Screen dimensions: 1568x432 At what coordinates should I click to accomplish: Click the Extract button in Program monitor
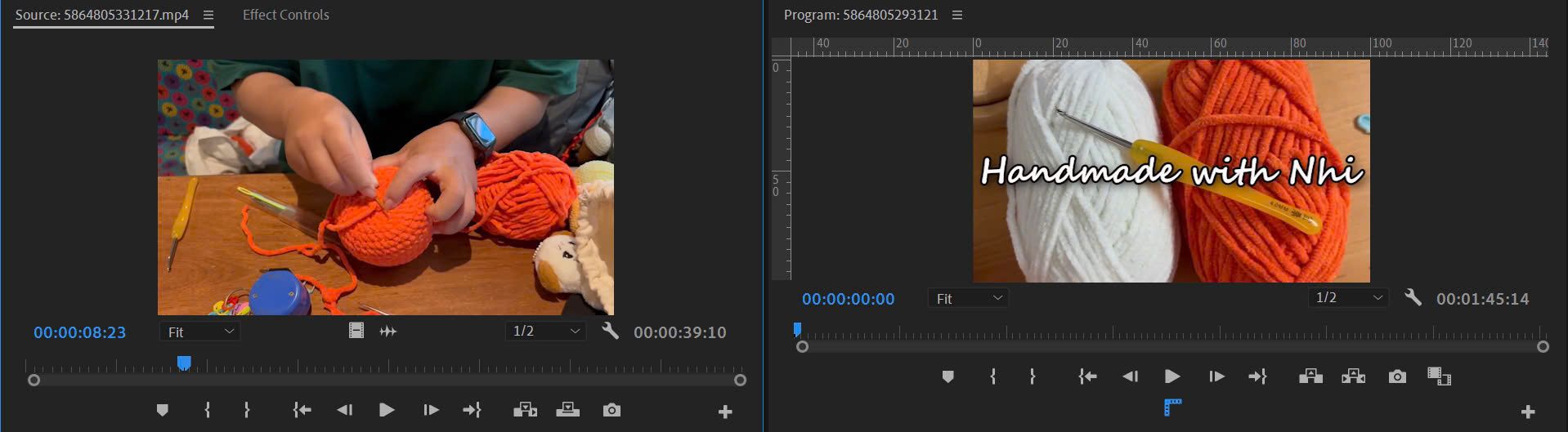1353,376
